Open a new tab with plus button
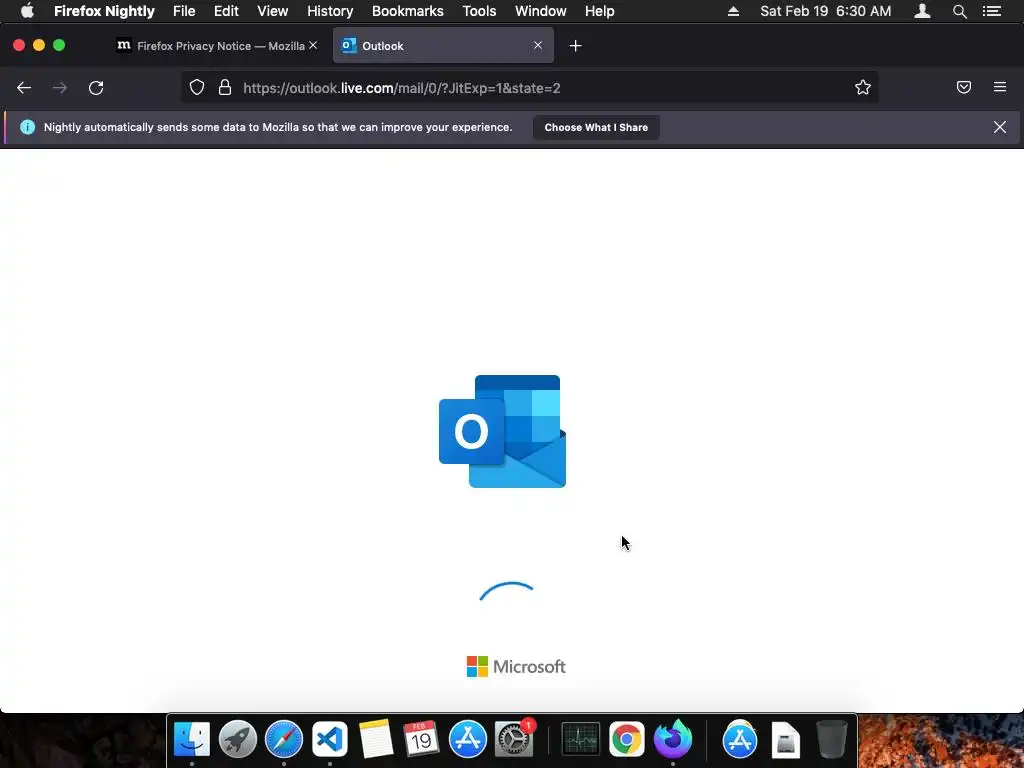 [575, 46]
